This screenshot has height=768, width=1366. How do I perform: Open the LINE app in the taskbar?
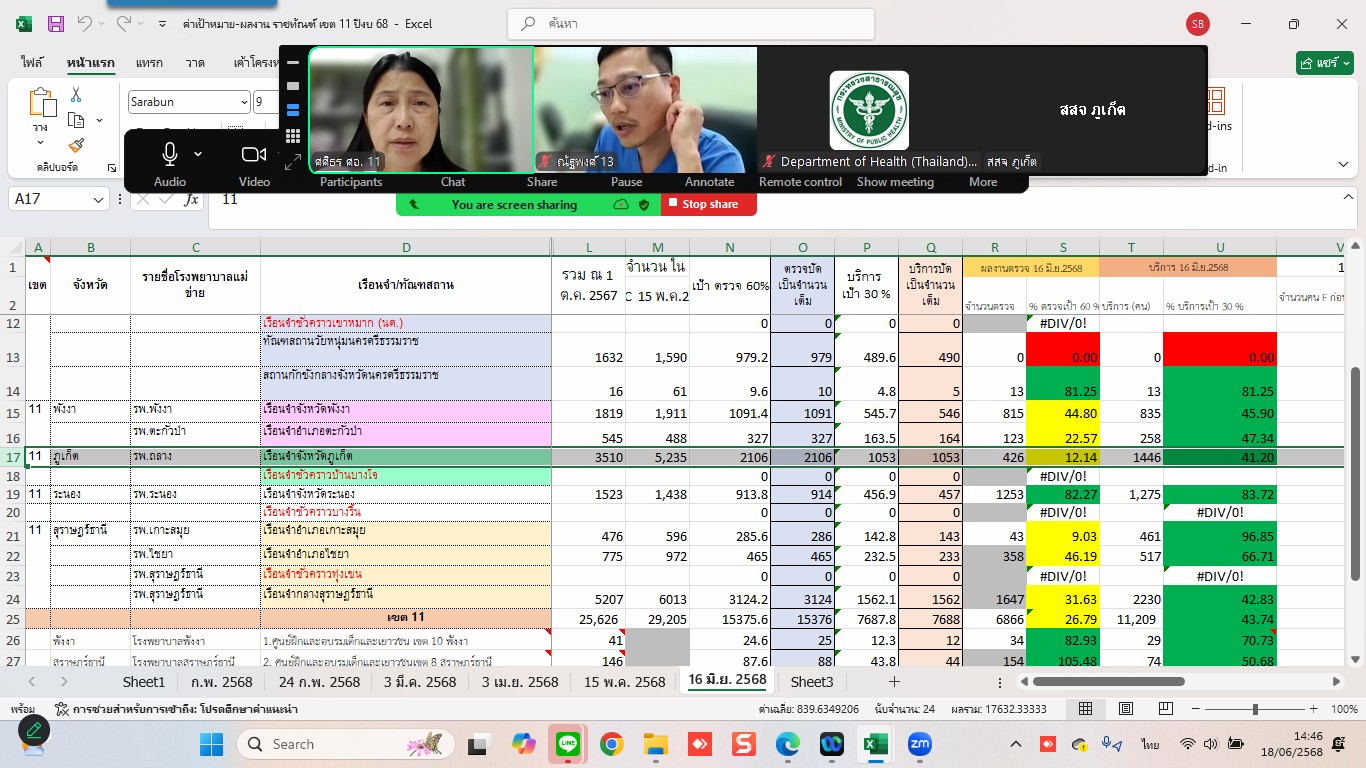pyautogui.click(x=569, y=744)
